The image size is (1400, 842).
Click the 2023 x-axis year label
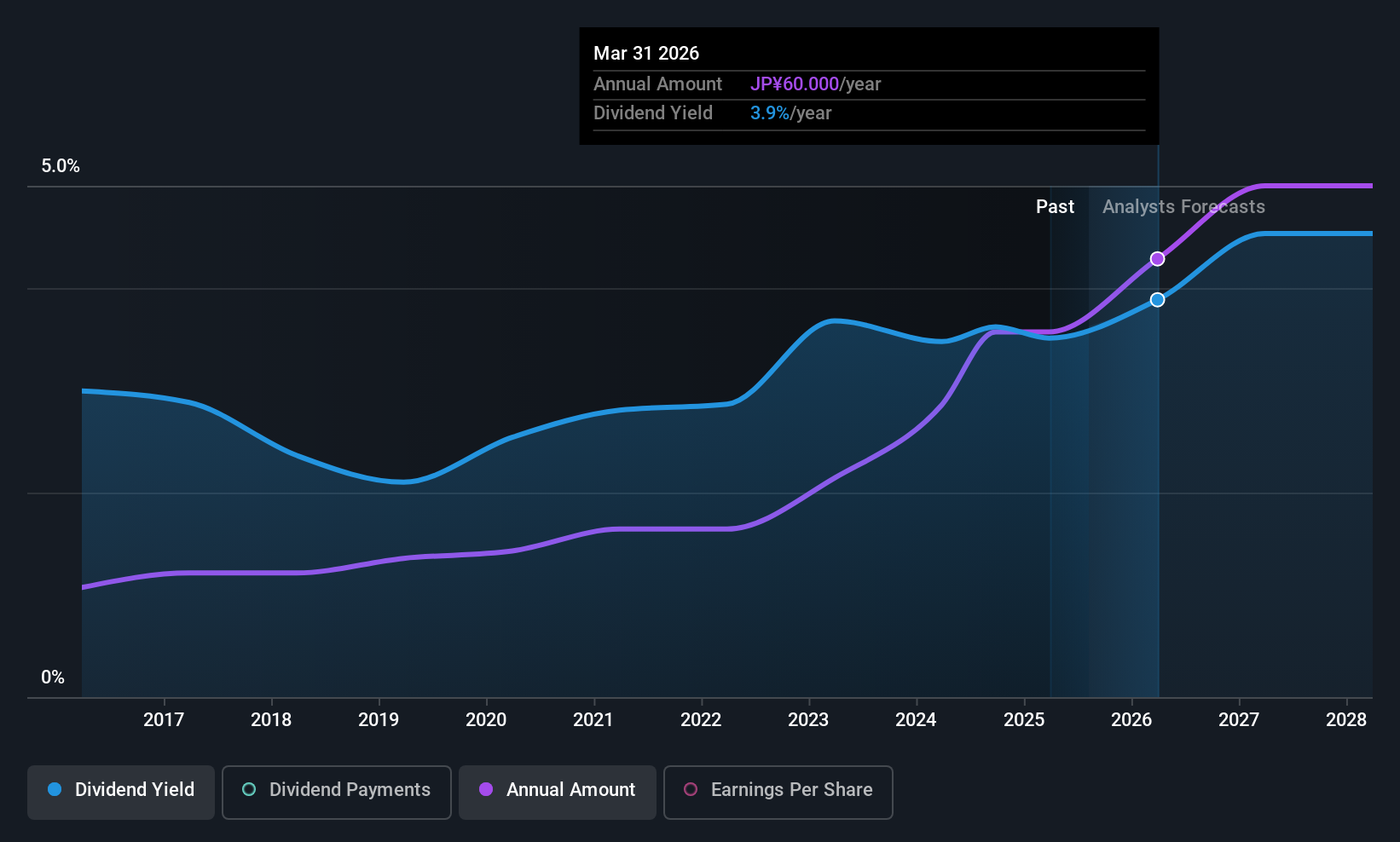(x=808, y=720)
